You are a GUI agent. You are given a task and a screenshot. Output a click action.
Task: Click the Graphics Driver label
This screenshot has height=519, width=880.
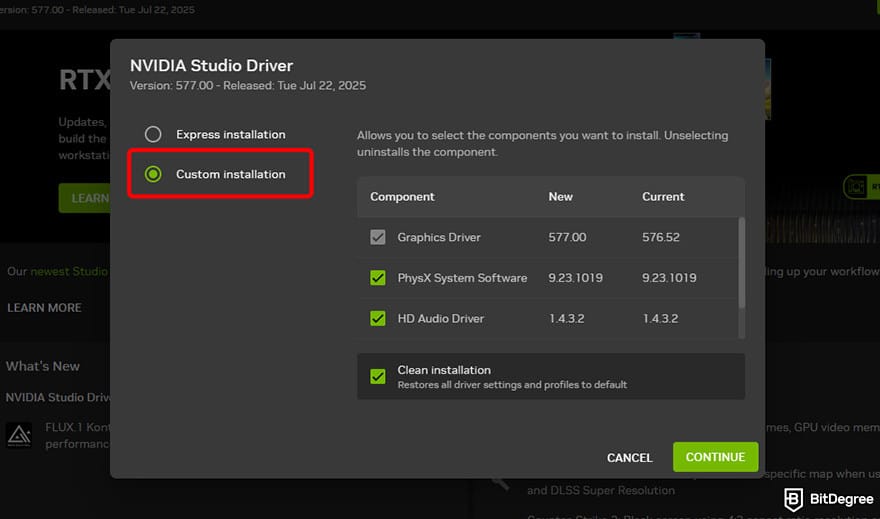tap(439, 237)
